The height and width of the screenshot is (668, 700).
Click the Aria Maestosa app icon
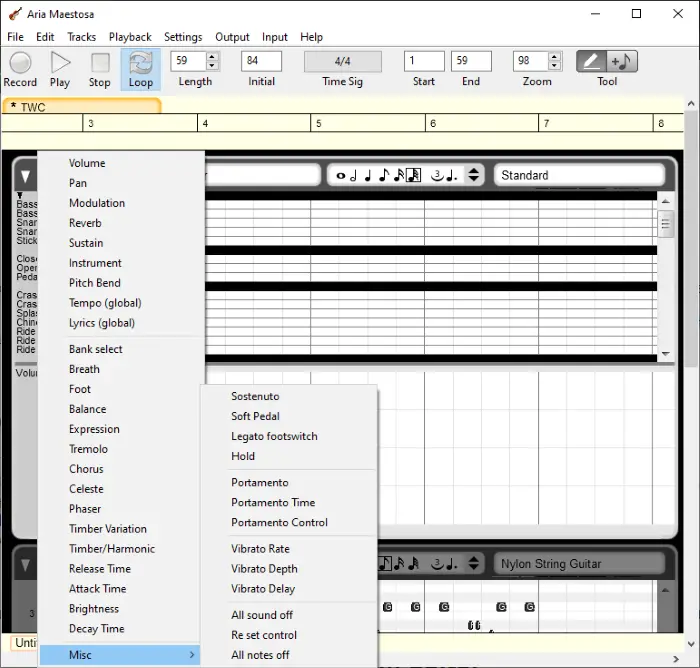click(15, 14)
